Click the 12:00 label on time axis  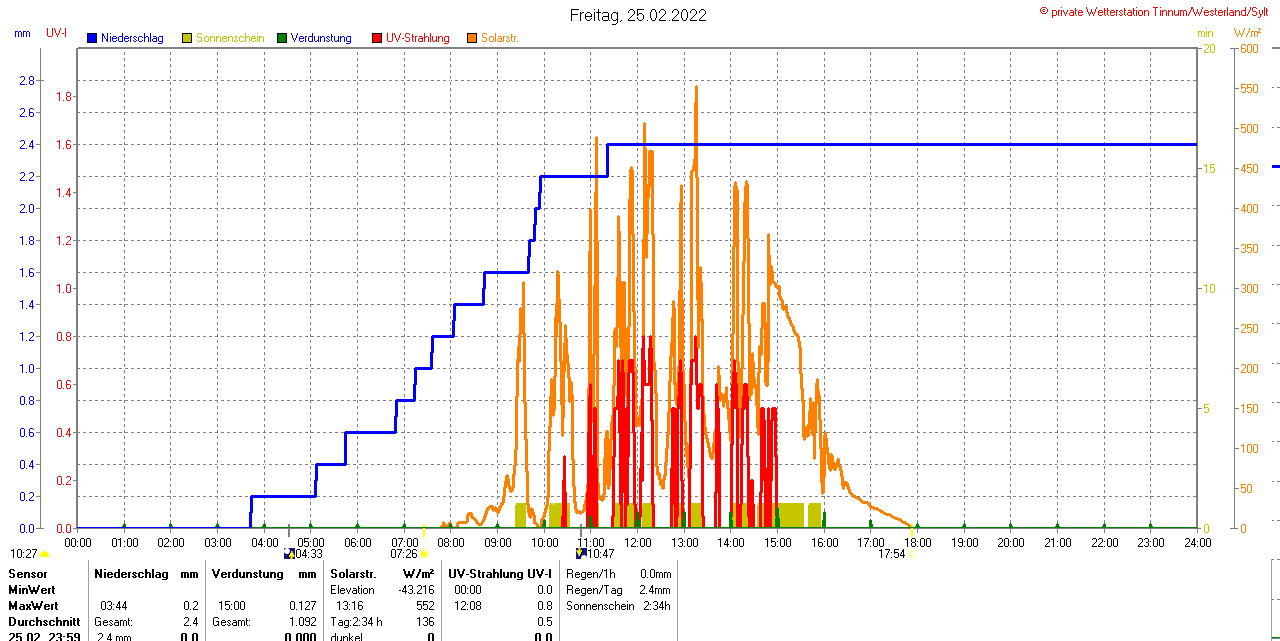[x=638, y=542]
